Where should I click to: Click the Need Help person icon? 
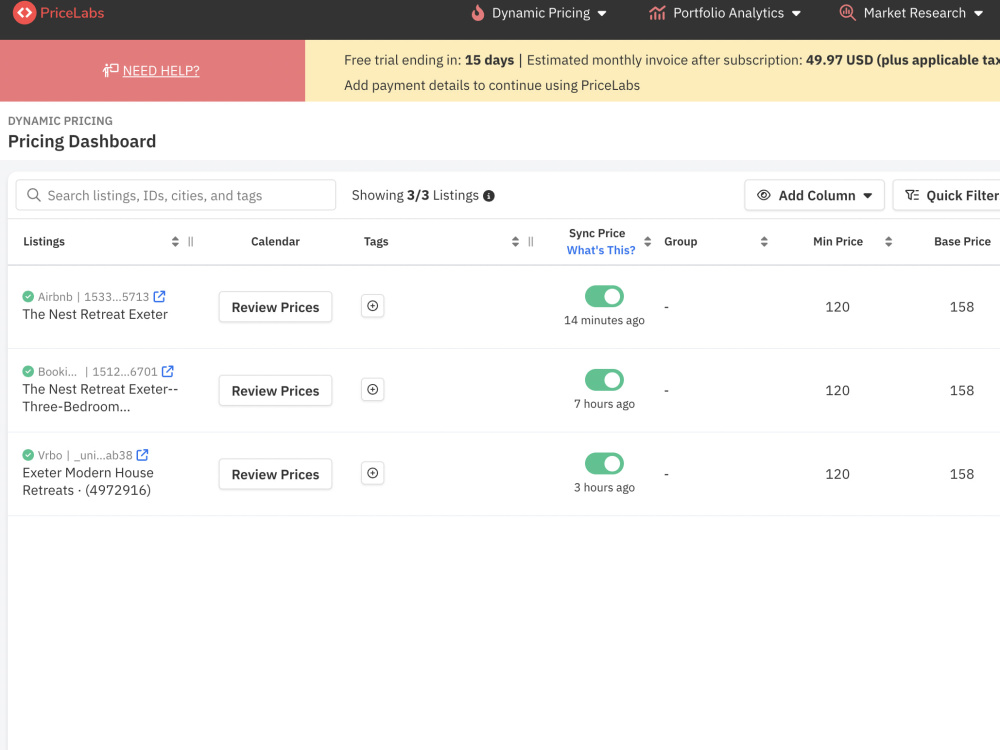coord(110,70)
